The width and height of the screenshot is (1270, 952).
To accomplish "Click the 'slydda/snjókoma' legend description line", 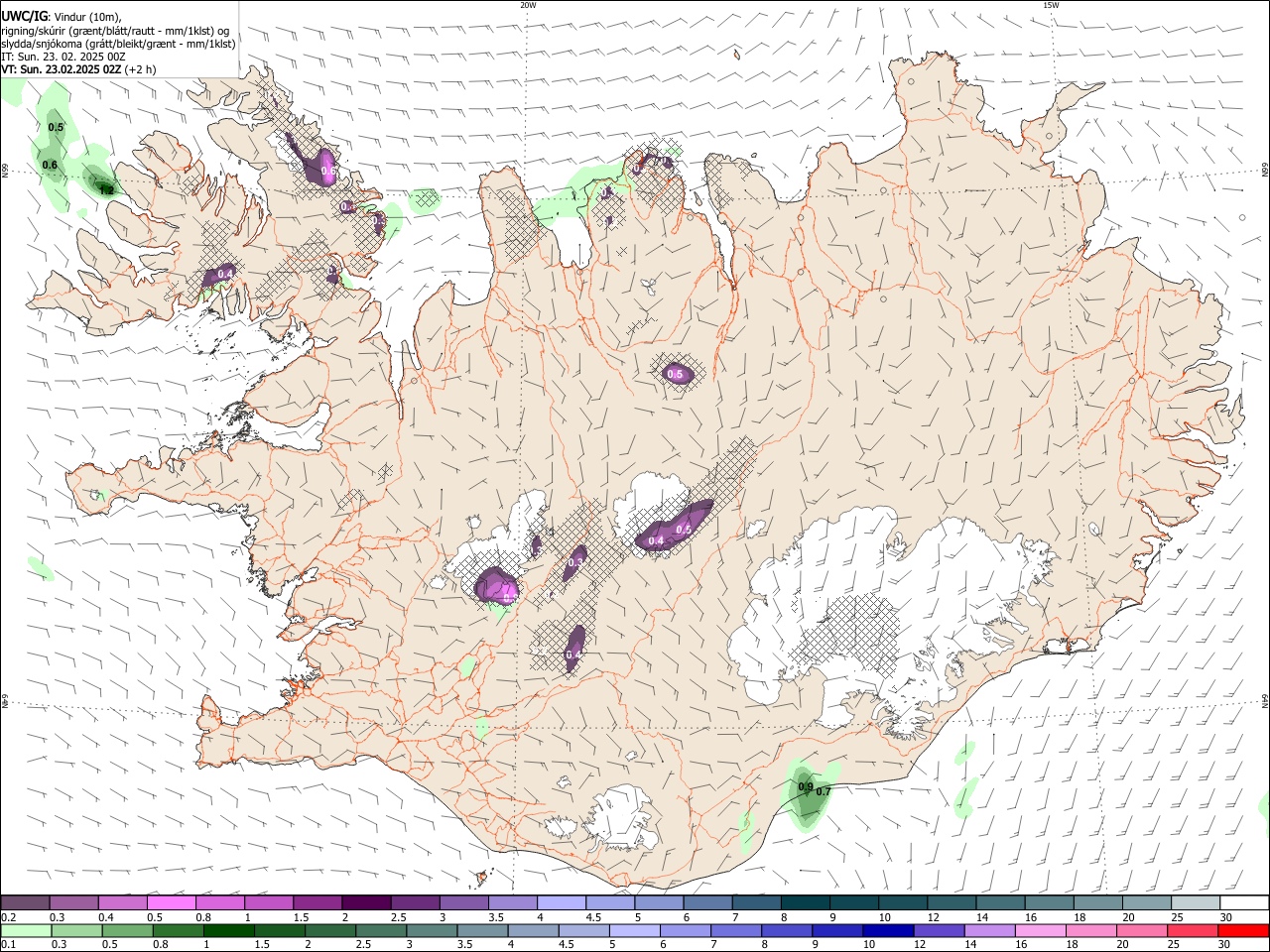I will pyautogui.click(x=118, y=44).
